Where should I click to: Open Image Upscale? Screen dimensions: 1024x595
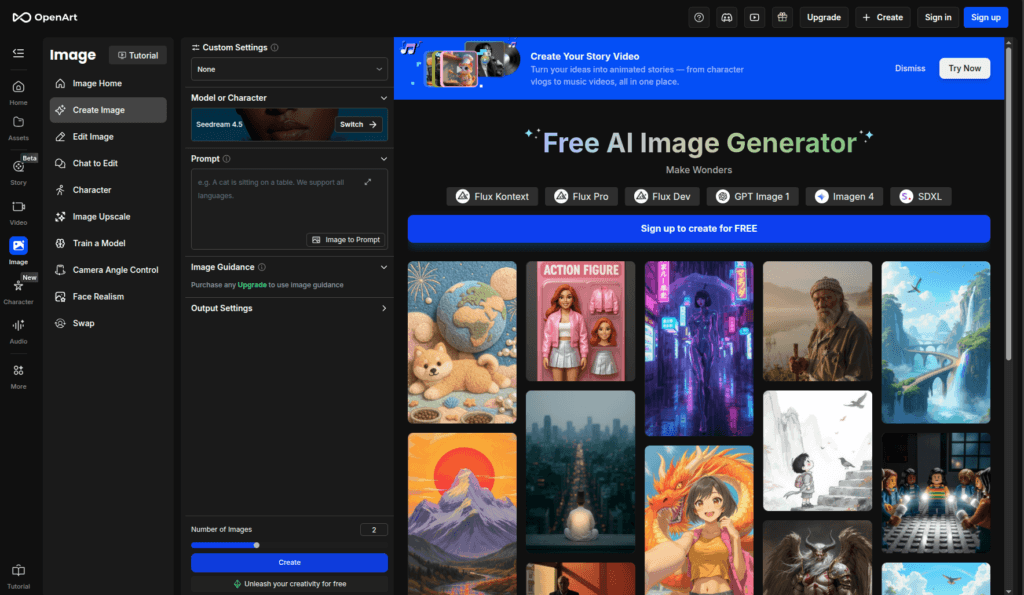click(108, 217)
